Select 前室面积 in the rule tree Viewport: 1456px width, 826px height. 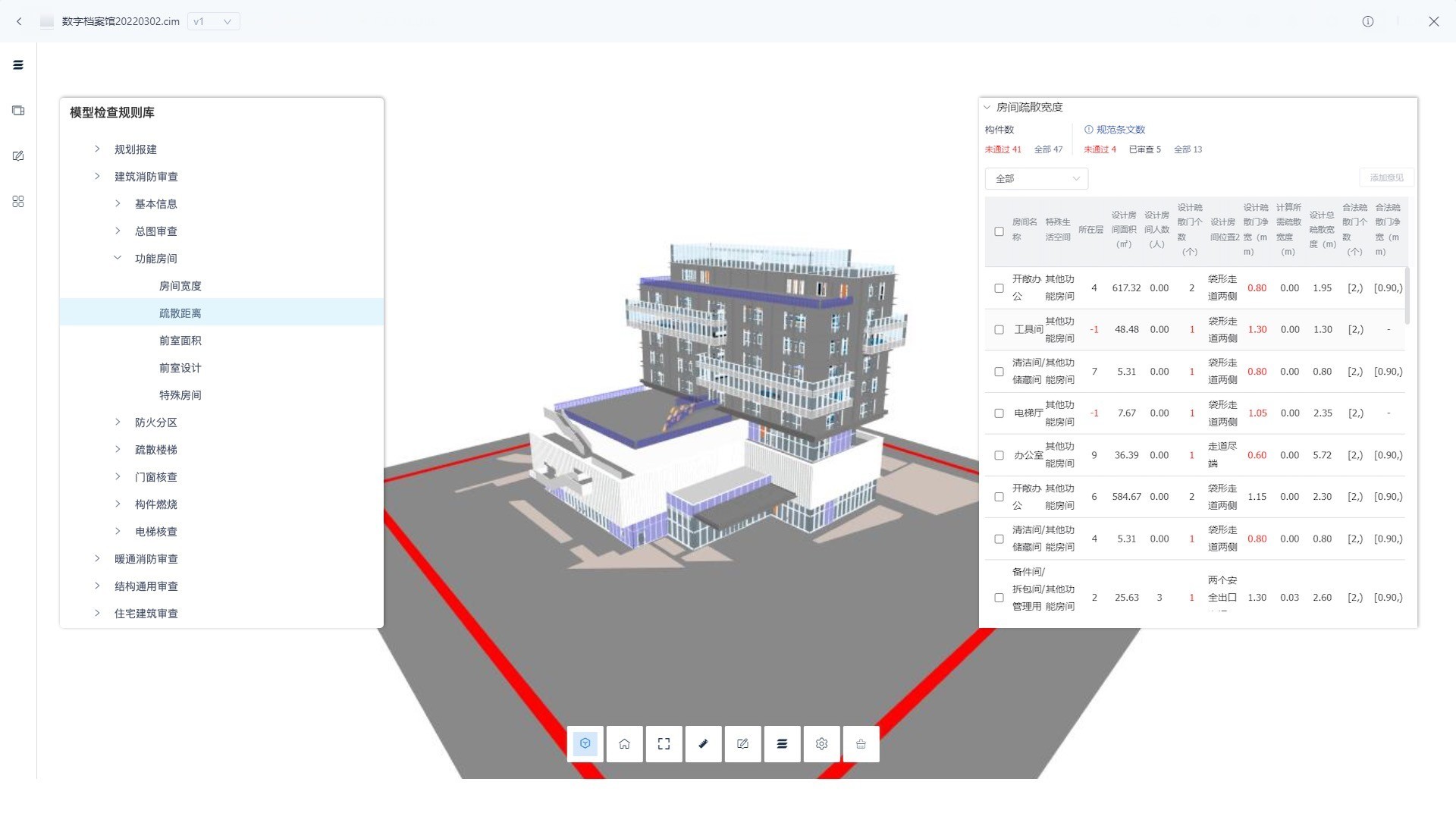pyautogui.click(x=180, y=341)
